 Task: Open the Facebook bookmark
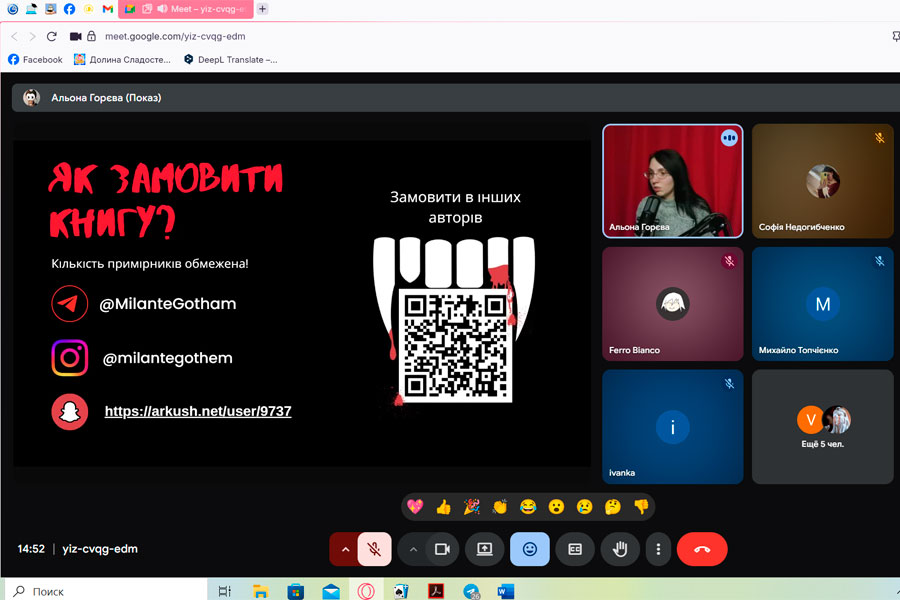(x=35, y=60)
